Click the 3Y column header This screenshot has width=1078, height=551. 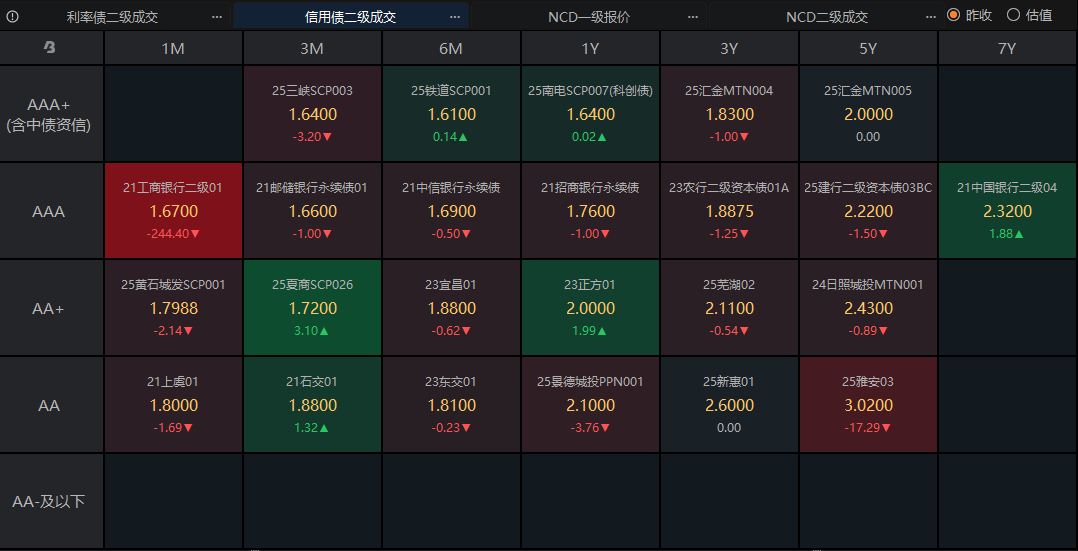click(729, 48)
